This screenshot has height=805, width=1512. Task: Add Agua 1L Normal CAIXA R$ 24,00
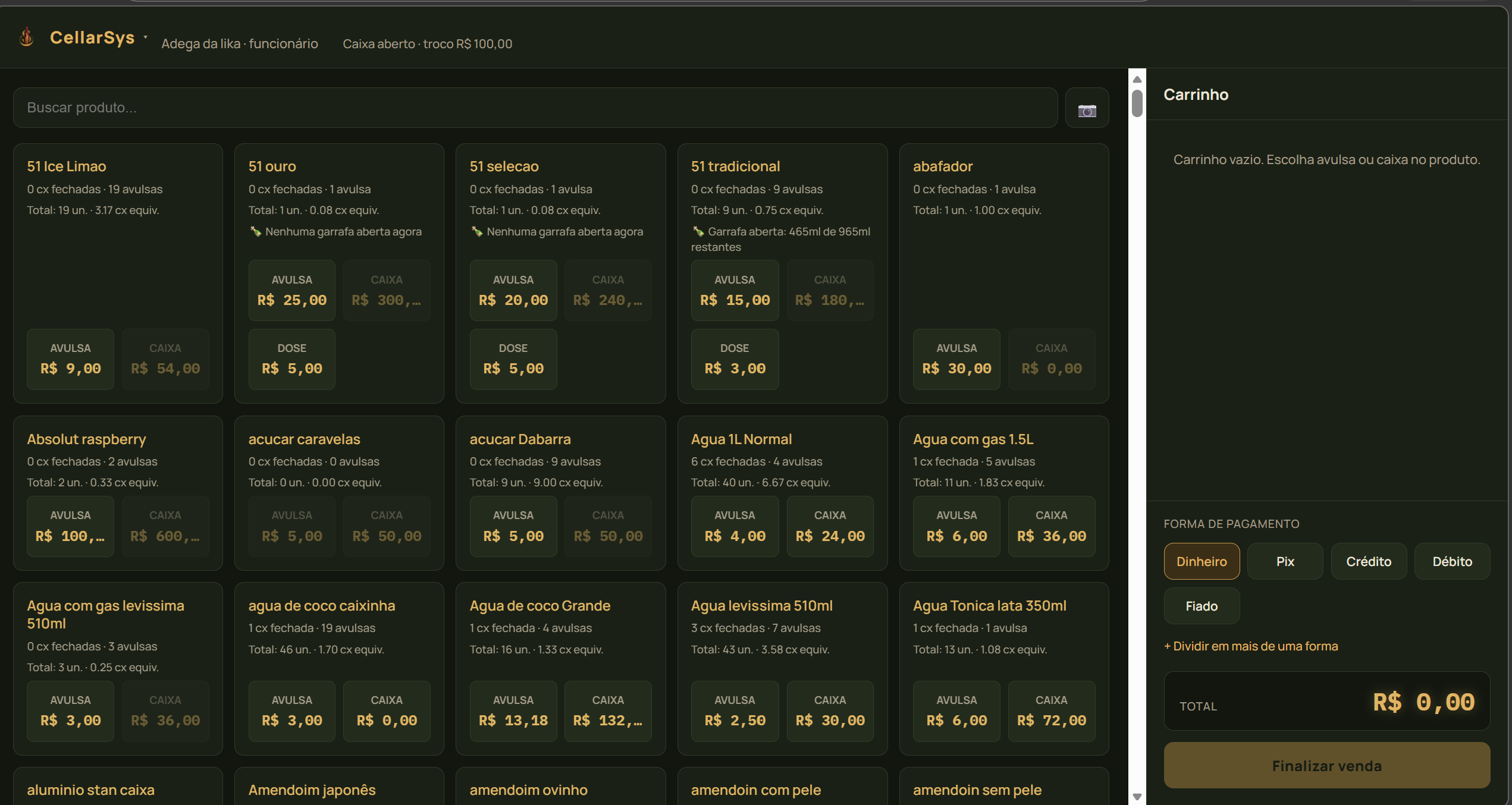[830, 526]
